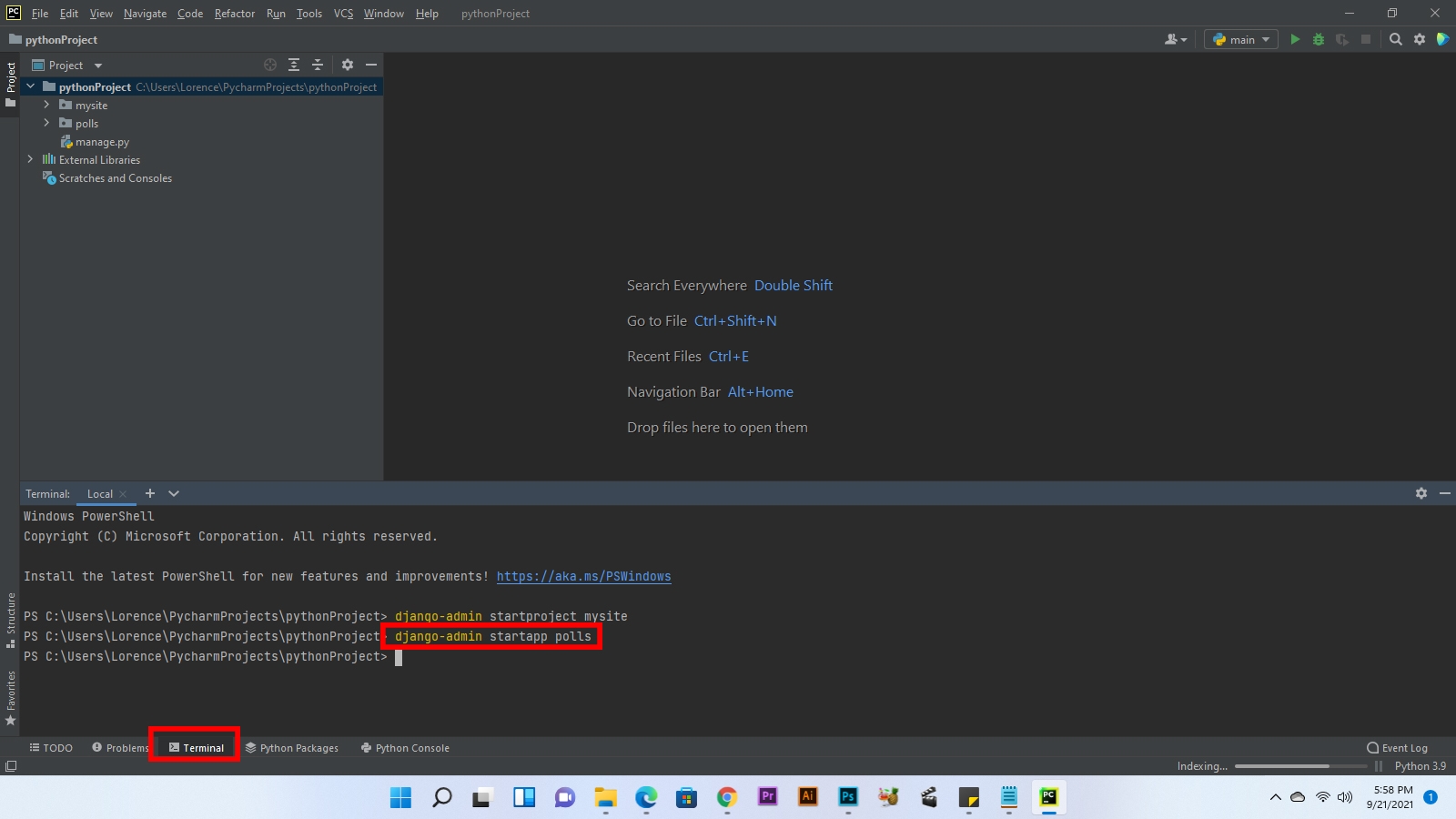Start debugging with the Debug icon
Viewport: 1456px width, 819px height.
(1318, 39)
